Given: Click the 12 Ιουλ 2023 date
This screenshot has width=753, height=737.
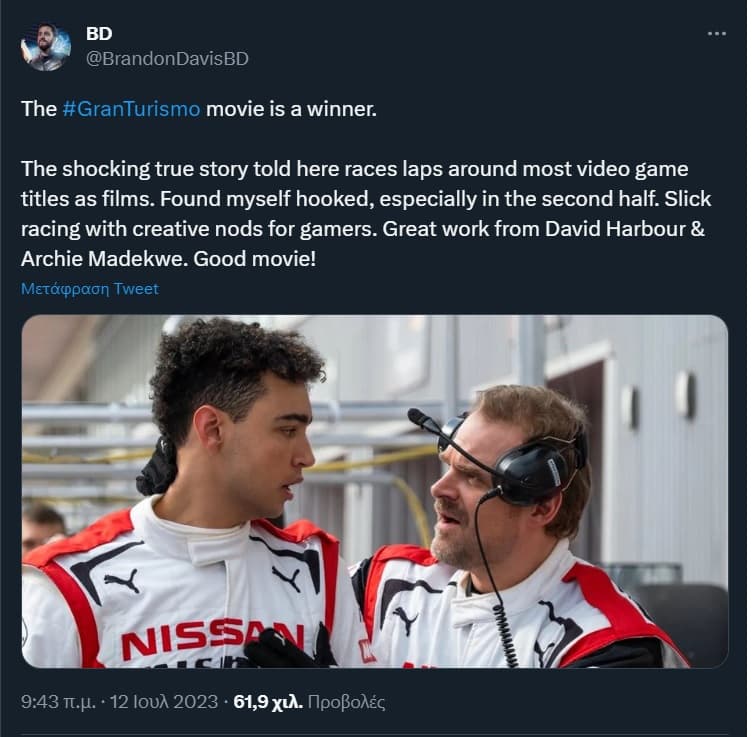Looking at the screenshot, I should point(164,702).
